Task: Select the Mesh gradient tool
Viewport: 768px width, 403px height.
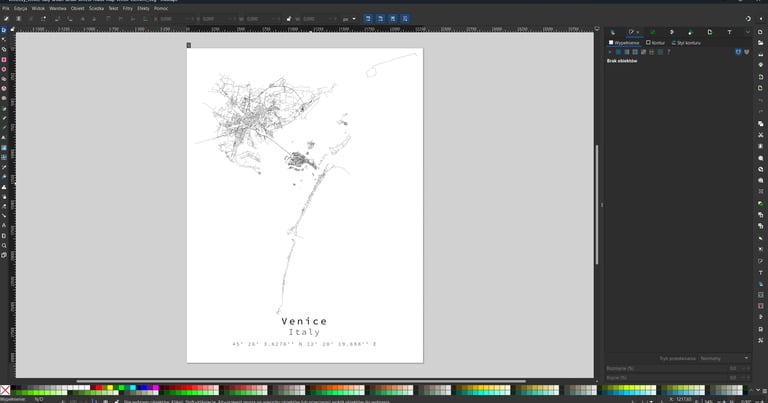Action: [x=4, y=157]
